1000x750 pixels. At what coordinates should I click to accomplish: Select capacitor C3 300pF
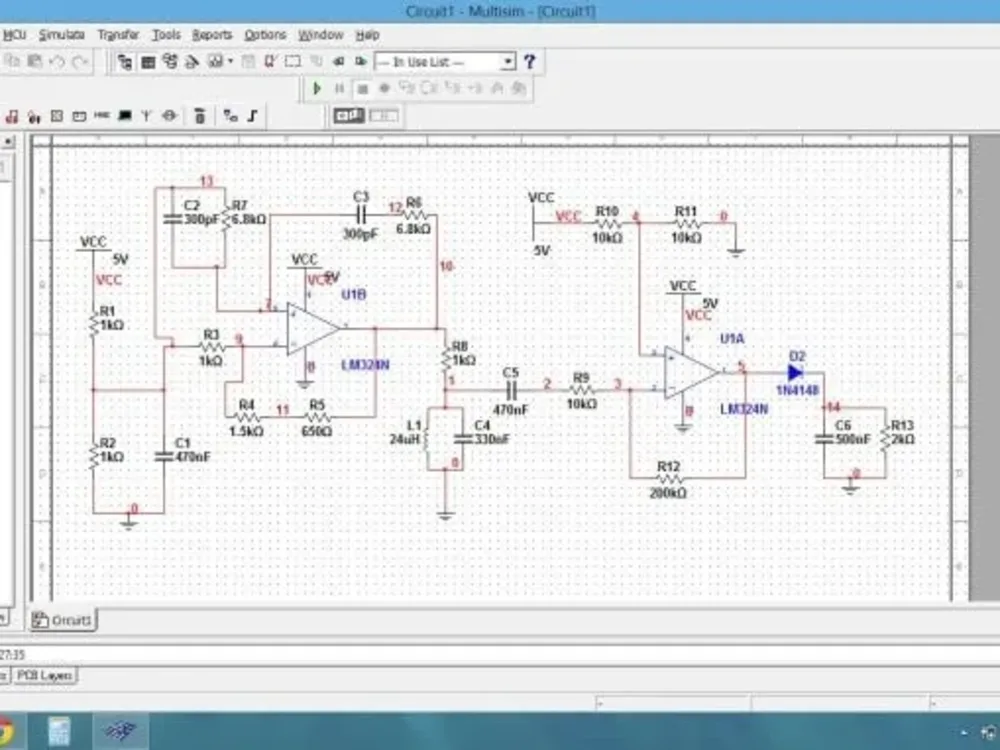361,214
